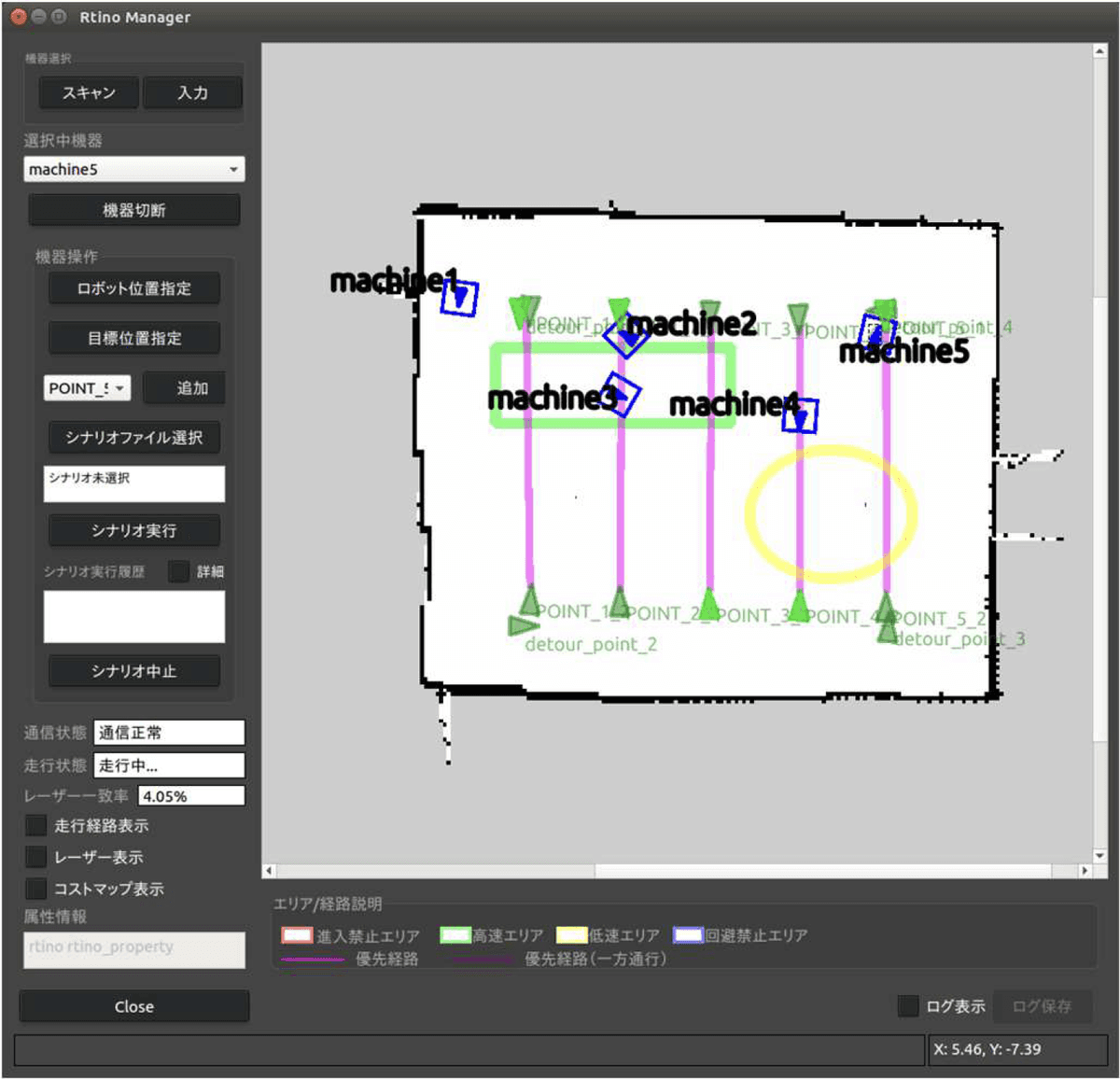1120x1079 pixels.
Task: Enable the コストマップ表示 checkbox
Action: click(36, 889)
